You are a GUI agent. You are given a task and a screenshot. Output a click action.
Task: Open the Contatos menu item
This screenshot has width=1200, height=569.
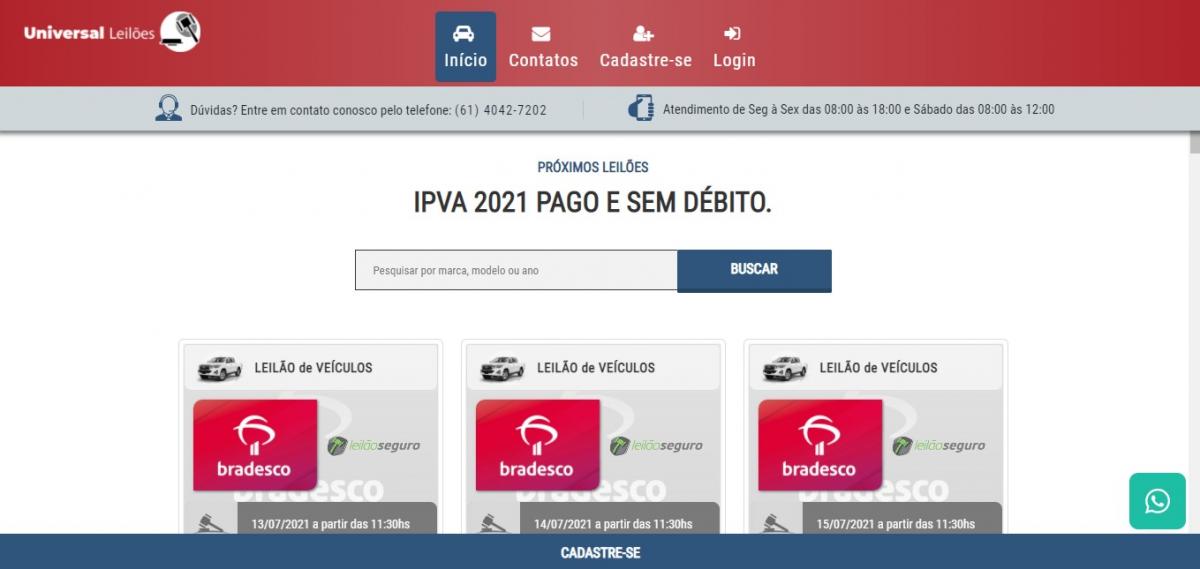(543, 47)
